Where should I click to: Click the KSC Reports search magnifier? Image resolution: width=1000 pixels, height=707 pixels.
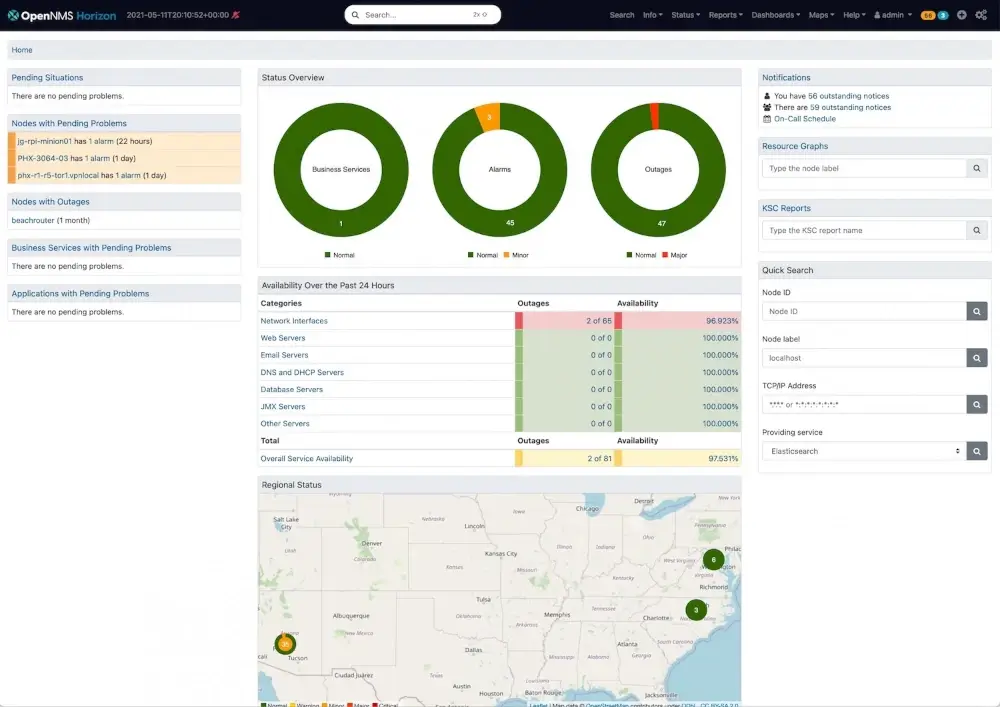[x=977, y=229]
